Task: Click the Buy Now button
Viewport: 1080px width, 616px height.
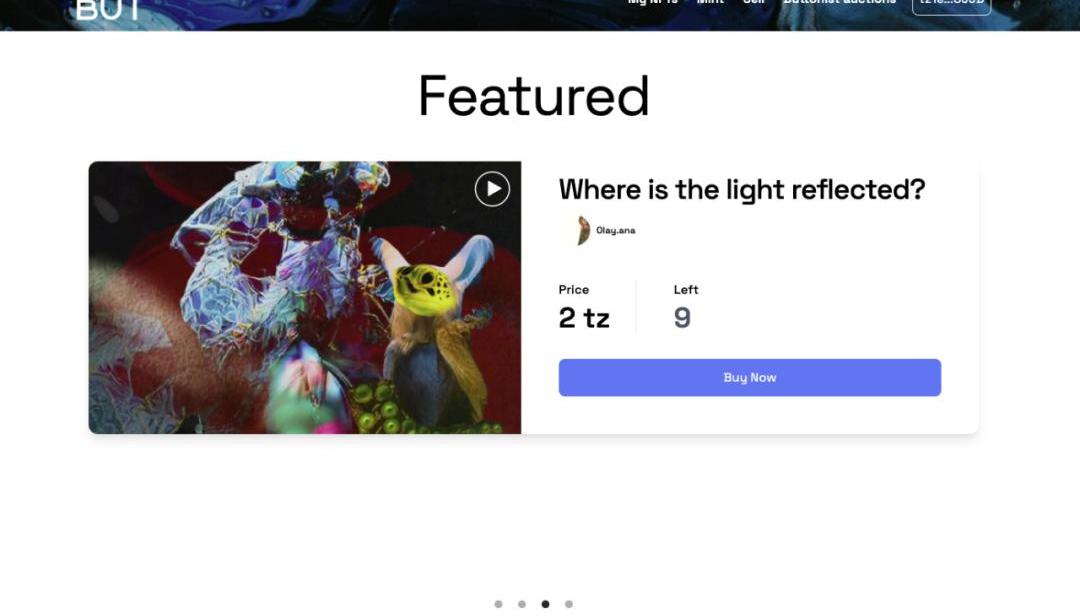Action: pos(749,378)
